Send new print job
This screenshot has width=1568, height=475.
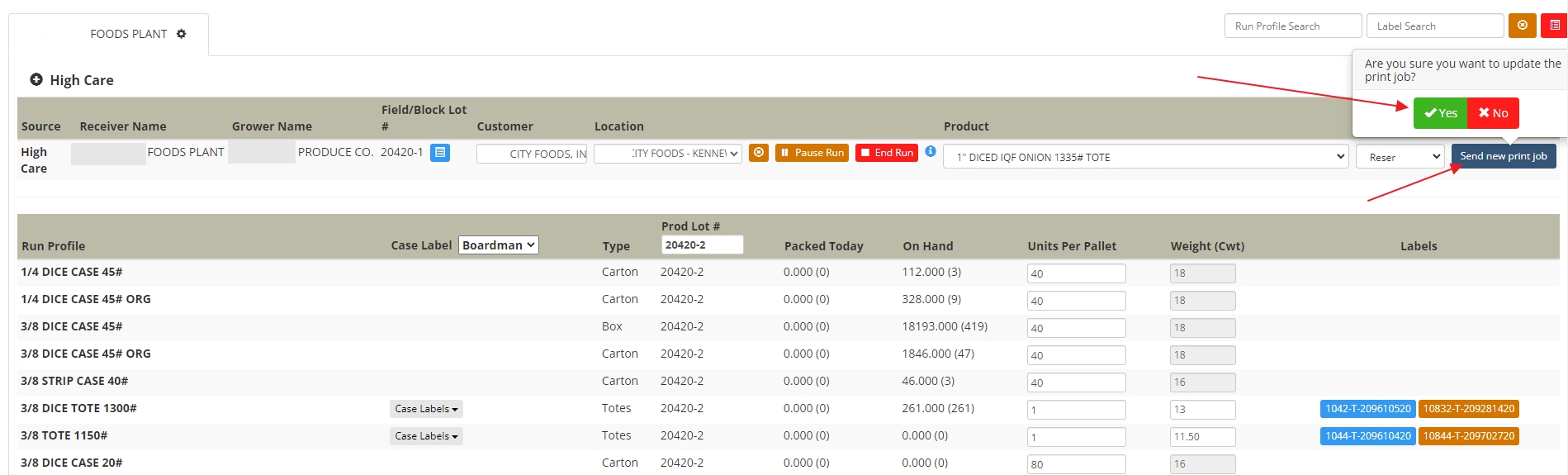point(1503,156)
